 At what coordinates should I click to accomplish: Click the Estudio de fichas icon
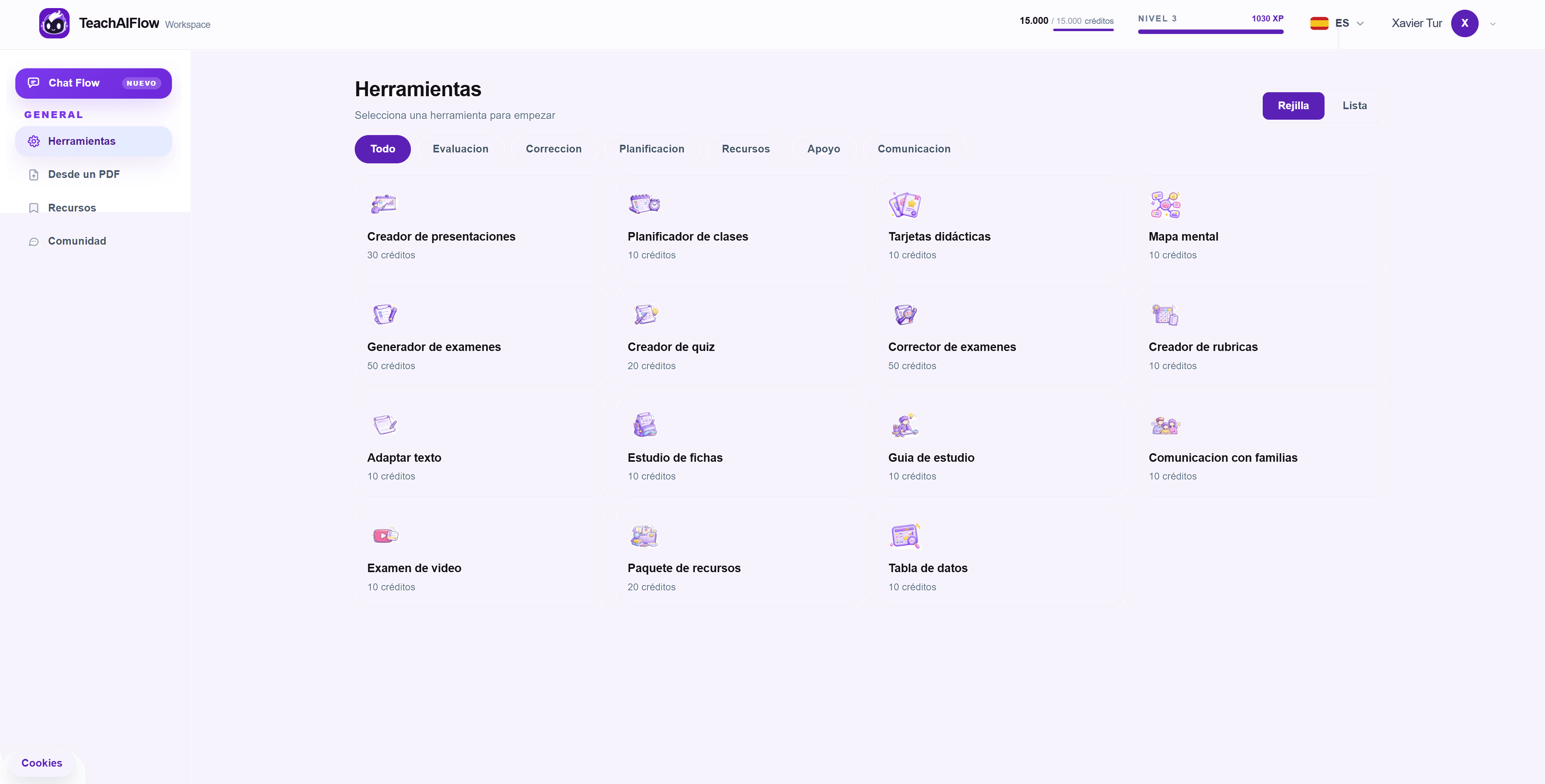646,425
